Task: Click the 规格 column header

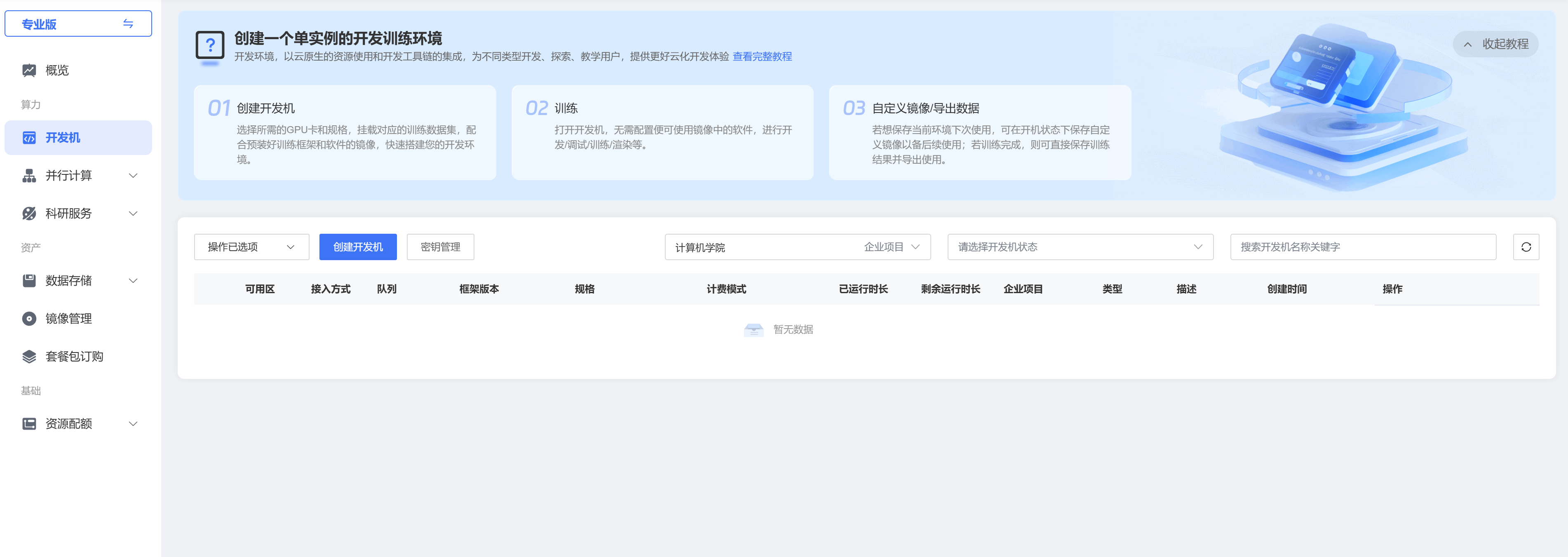Action: coord(584,289)
